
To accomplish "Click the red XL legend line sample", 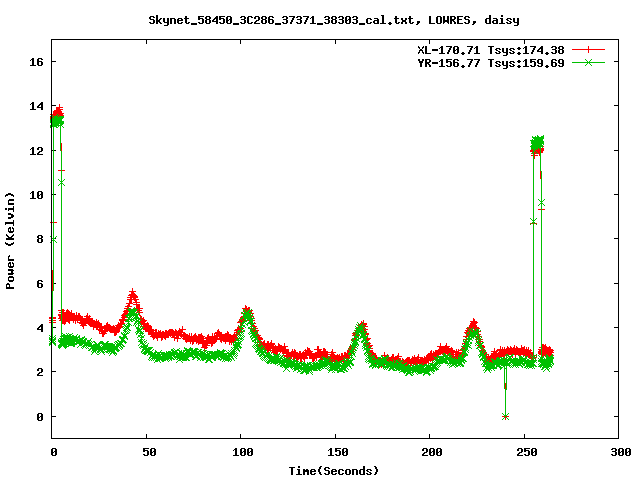I will click(x=588, y=50).
